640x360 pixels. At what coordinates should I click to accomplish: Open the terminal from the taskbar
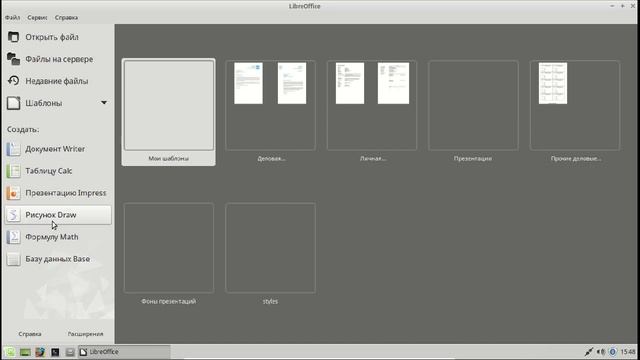tap(55, 352)
